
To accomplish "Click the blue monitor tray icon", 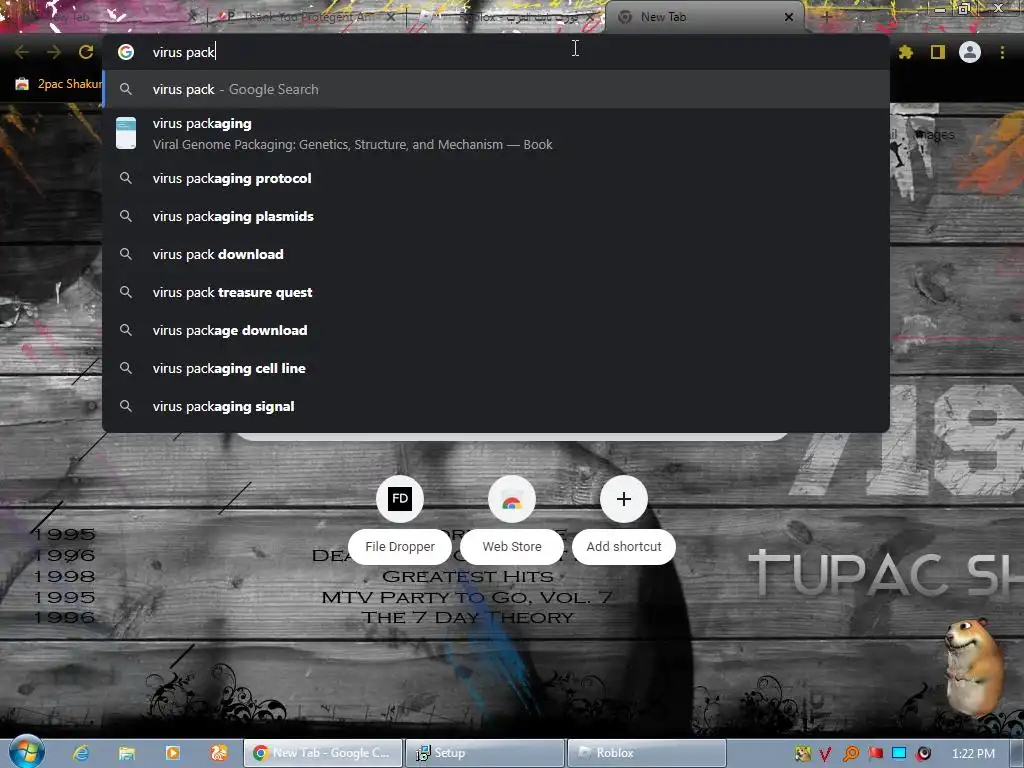I will pos(899,754).
